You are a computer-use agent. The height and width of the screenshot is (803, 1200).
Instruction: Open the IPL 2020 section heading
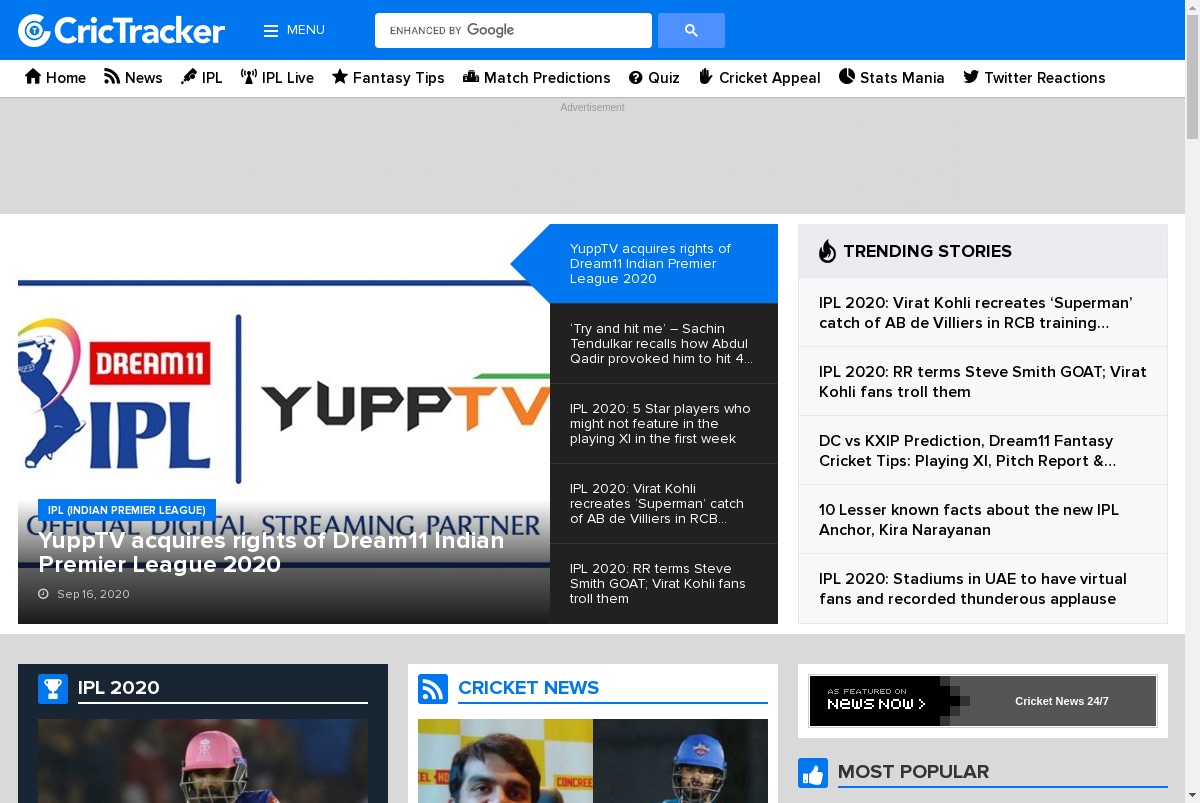click(x=119, y=688)
